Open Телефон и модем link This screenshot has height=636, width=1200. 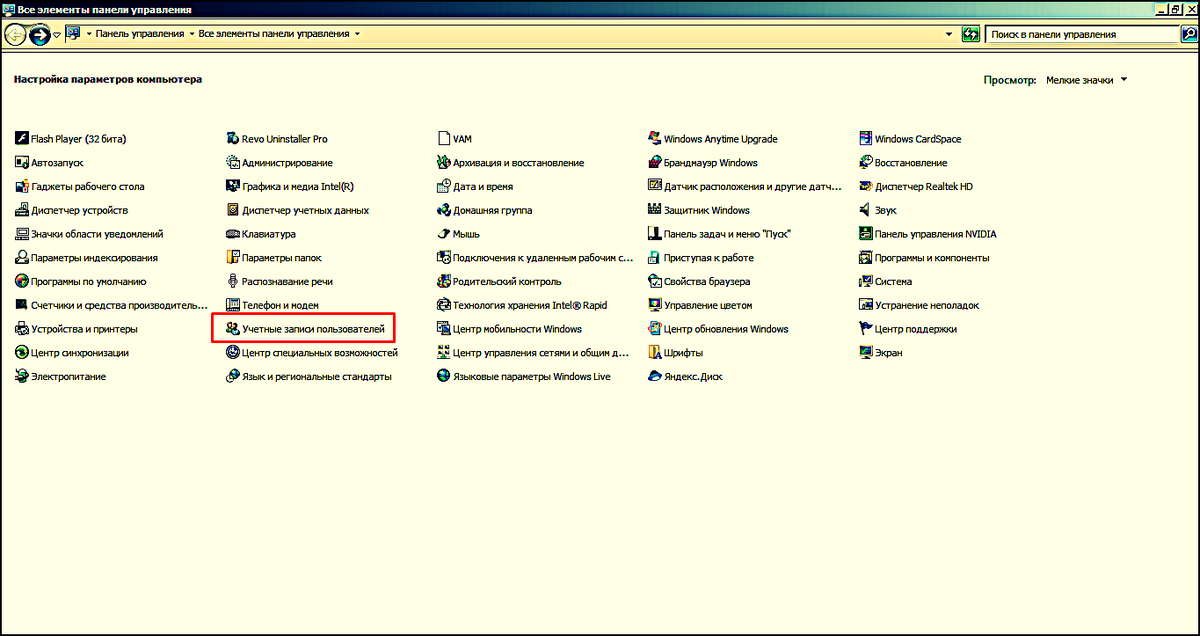280,305
